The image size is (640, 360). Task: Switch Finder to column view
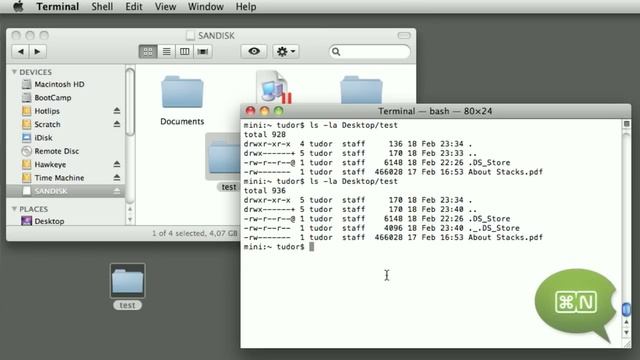pos(184,51)
